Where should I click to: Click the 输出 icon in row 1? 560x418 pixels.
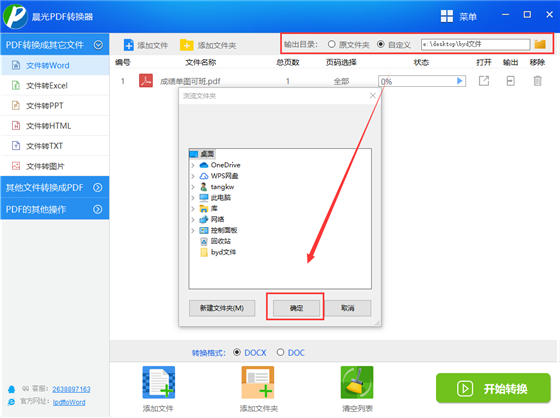click(511, 81)
